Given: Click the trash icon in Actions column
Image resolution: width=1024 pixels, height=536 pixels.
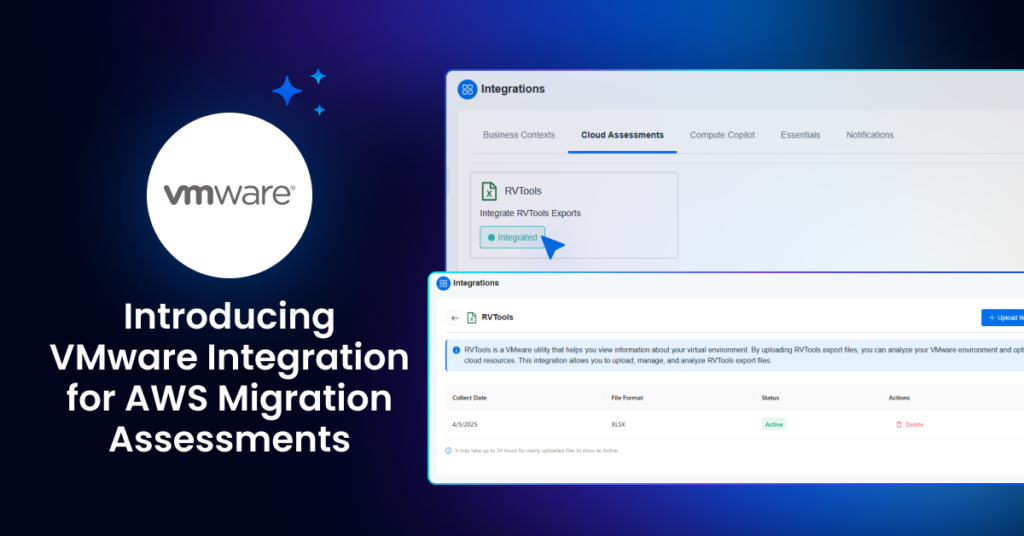Looking at the screenshot, I should pyautogui.click(x=899, y=424).
